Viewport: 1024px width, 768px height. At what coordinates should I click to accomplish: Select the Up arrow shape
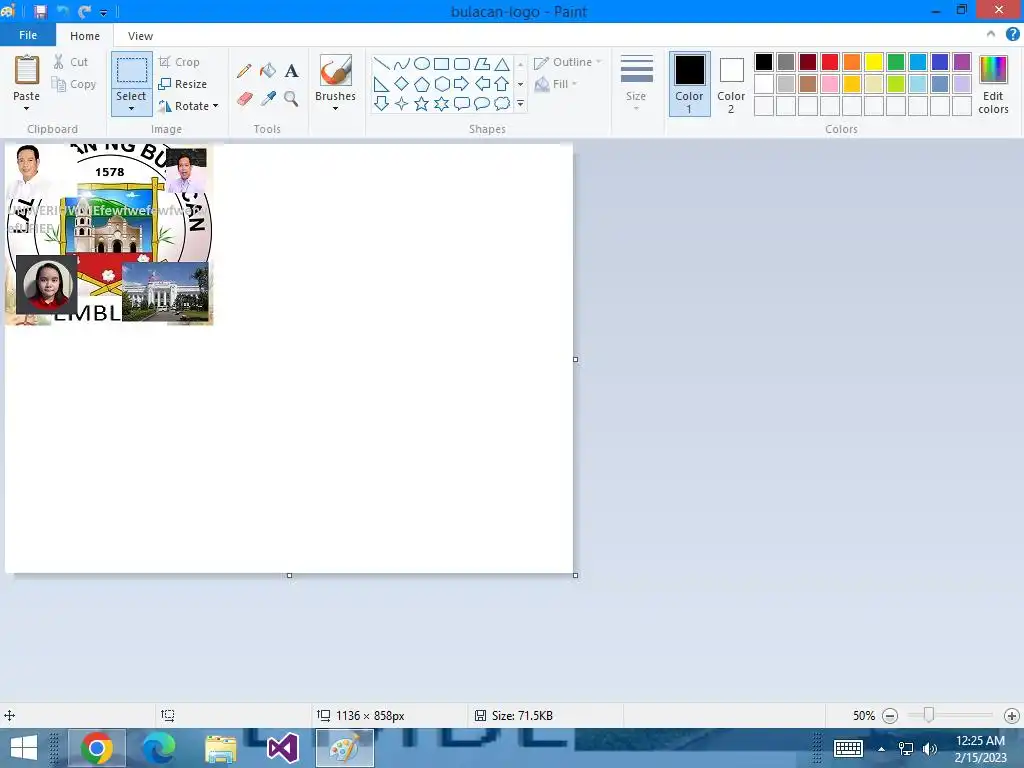click(x=502, y=84)
